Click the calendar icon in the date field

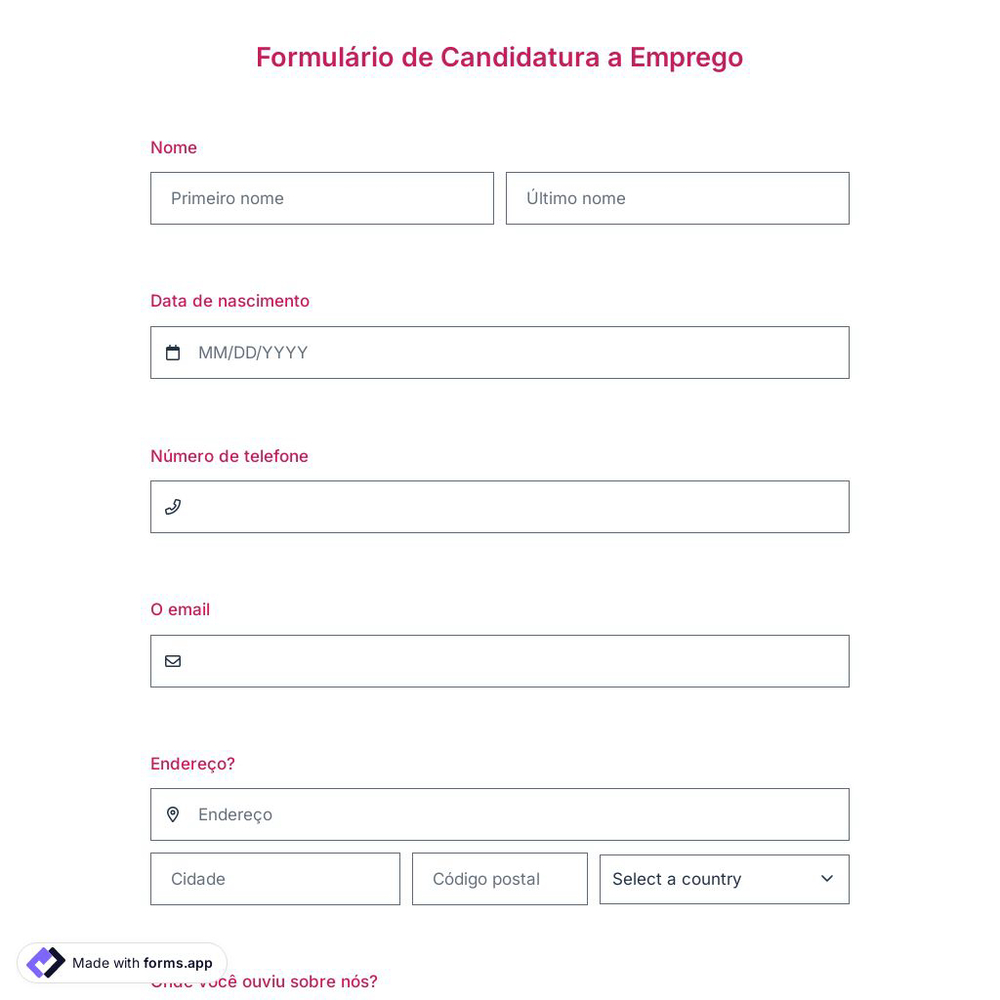click(173, 352)
